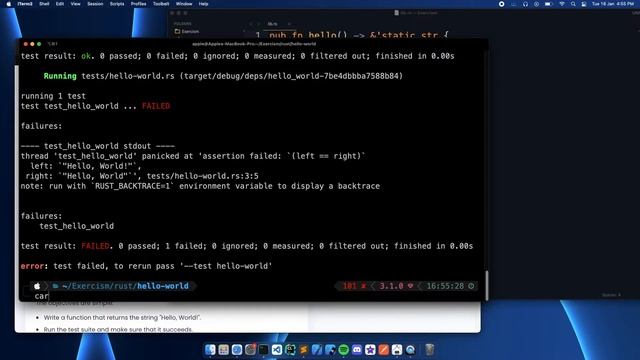Open the Shell menu

pyautogui.click(x=44, y=4)
